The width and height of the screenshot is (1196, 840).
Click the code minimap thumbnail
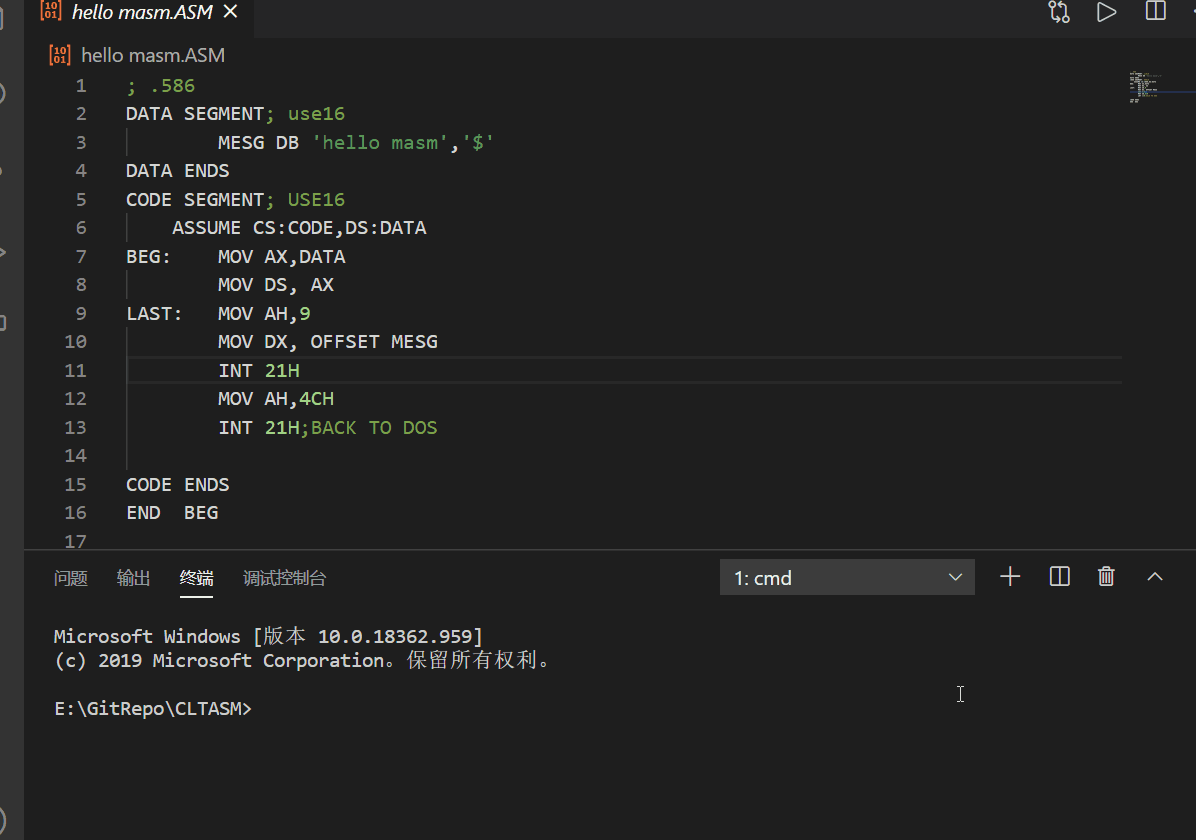point(1145,86)
